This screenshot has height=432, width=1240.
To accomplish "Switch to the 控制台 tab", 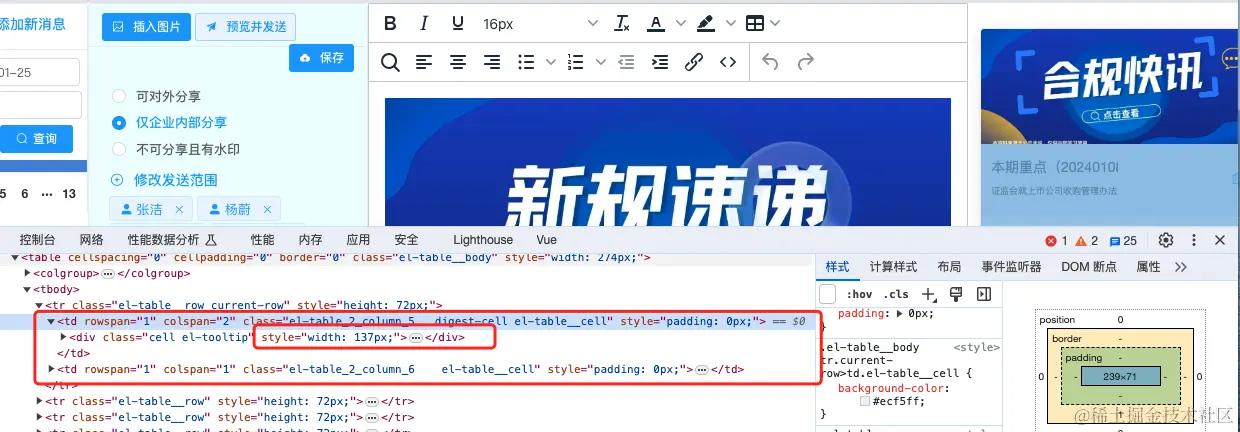I will point(37,240).
